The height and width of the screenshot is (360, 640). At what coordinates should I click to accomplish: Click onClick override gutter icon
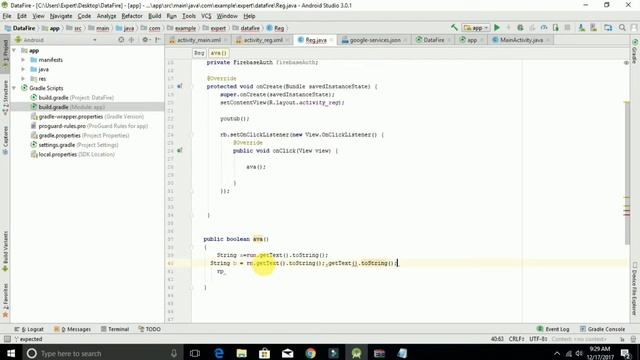click(x=180, y=151)
